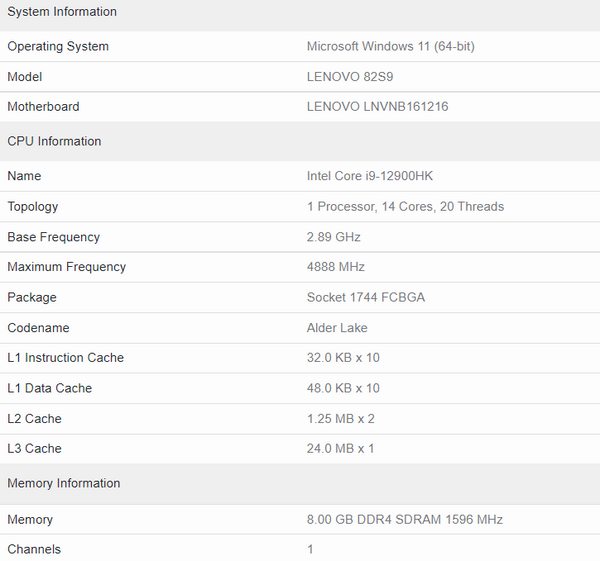Click the L1 Instruction Cache label
The image size is (600, 561).
point(66,358)
